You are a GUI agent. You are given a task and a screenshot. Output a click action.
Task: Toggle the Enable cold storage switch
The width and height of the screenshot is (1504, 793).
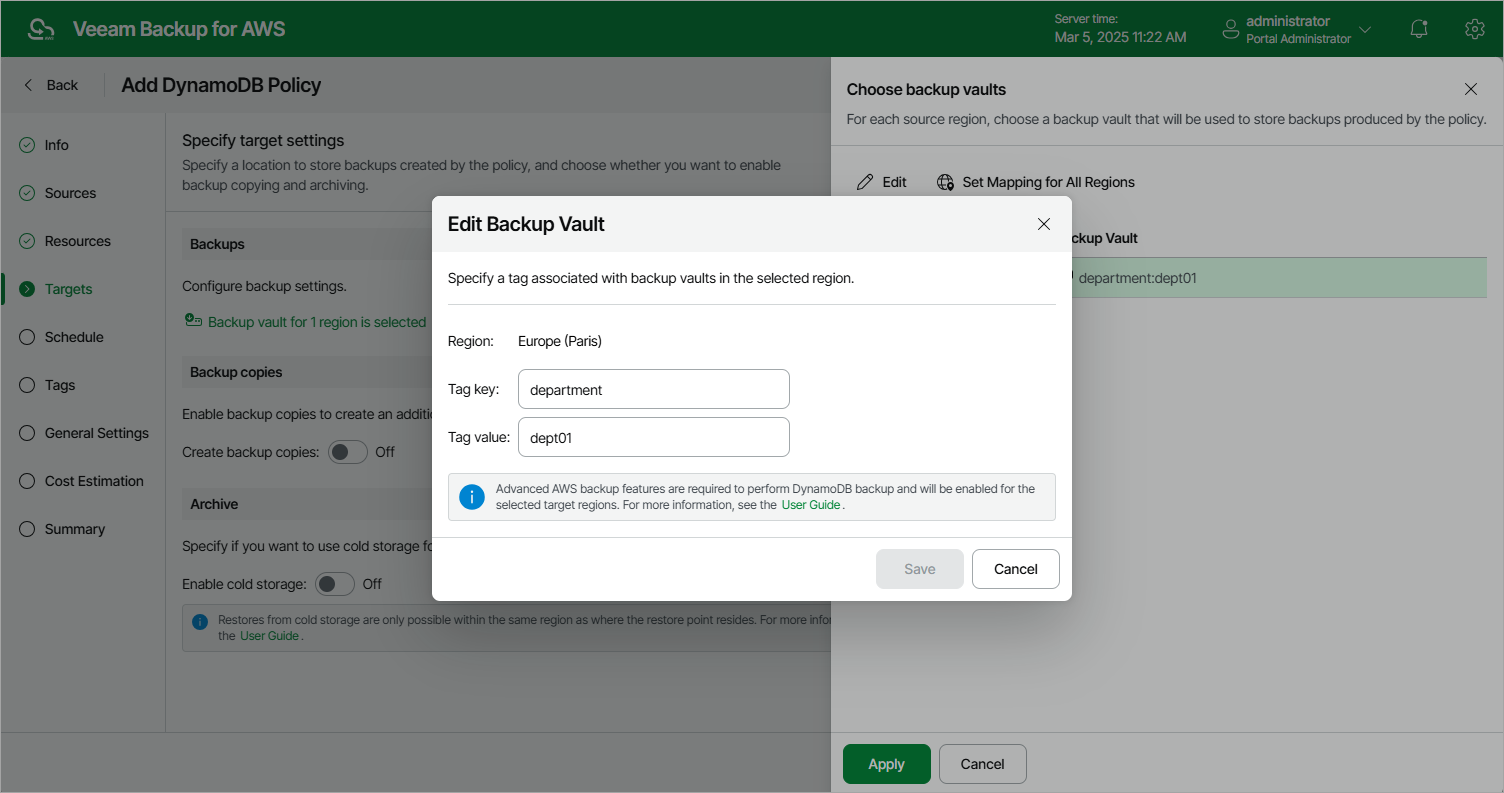[335, 584]
